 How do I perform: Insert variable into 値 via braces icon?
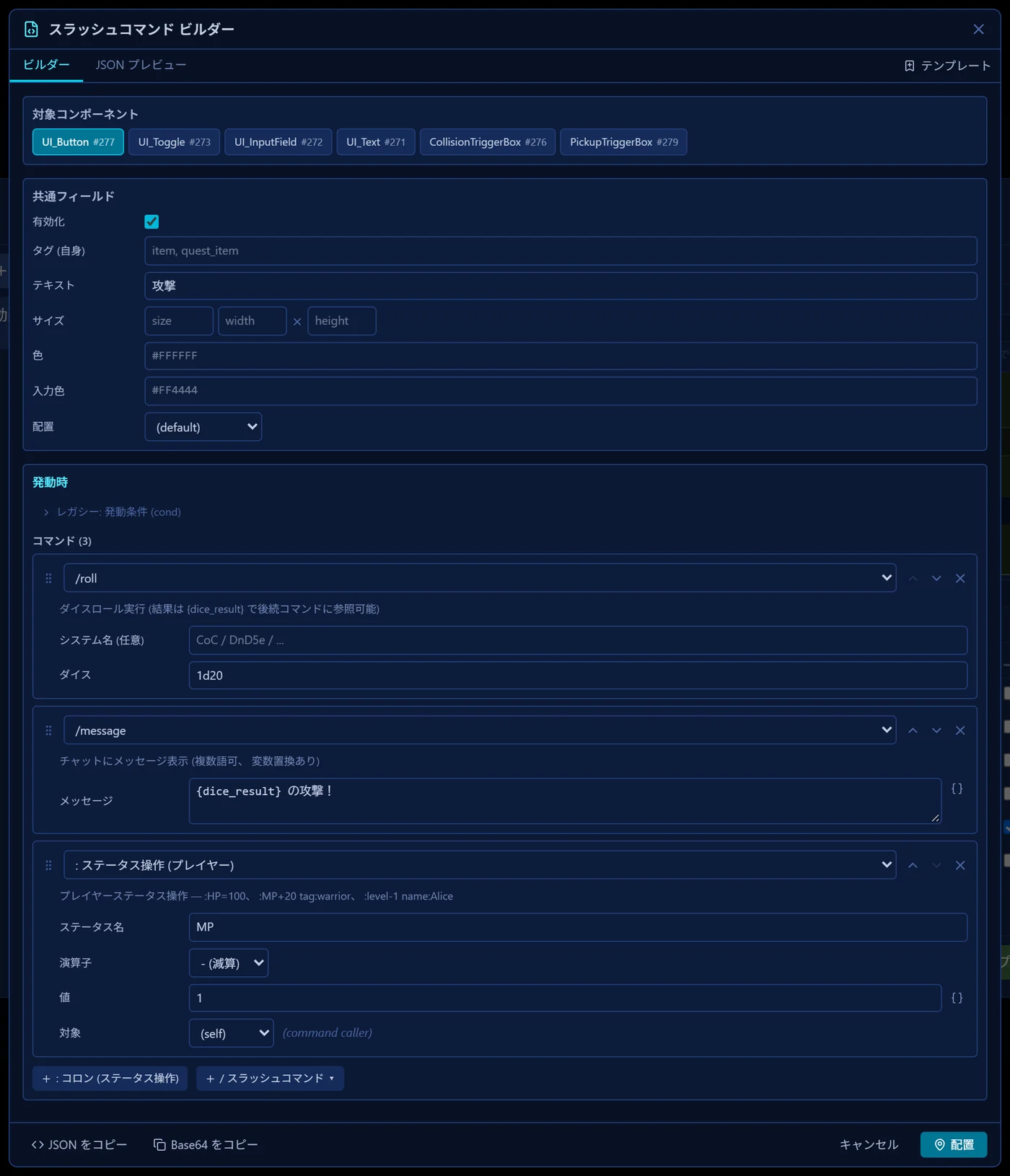coord(957,998)
